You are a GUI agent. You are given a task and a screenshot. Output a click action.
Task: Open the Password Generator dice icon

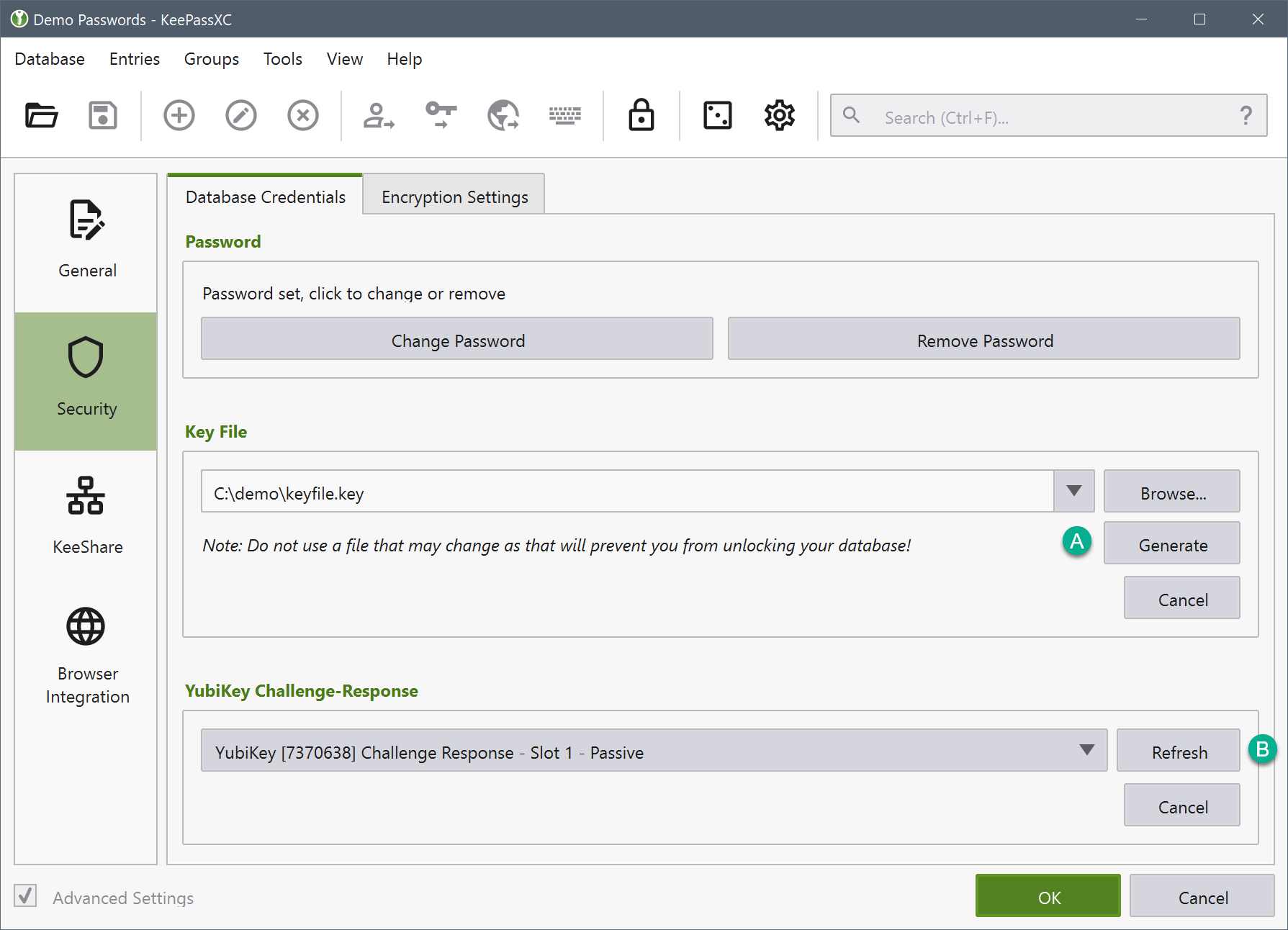click(x=717, y=115)
